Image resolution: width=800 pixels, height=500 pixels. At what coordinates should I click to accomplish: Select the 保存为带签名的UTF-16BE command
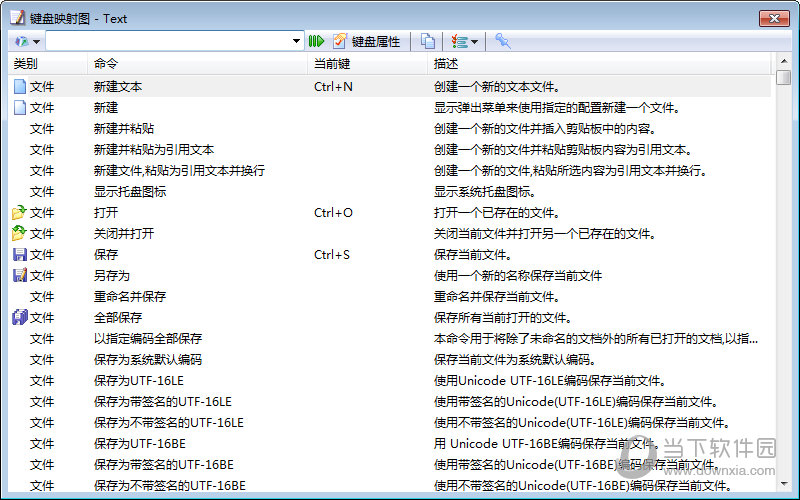[164, 464]
